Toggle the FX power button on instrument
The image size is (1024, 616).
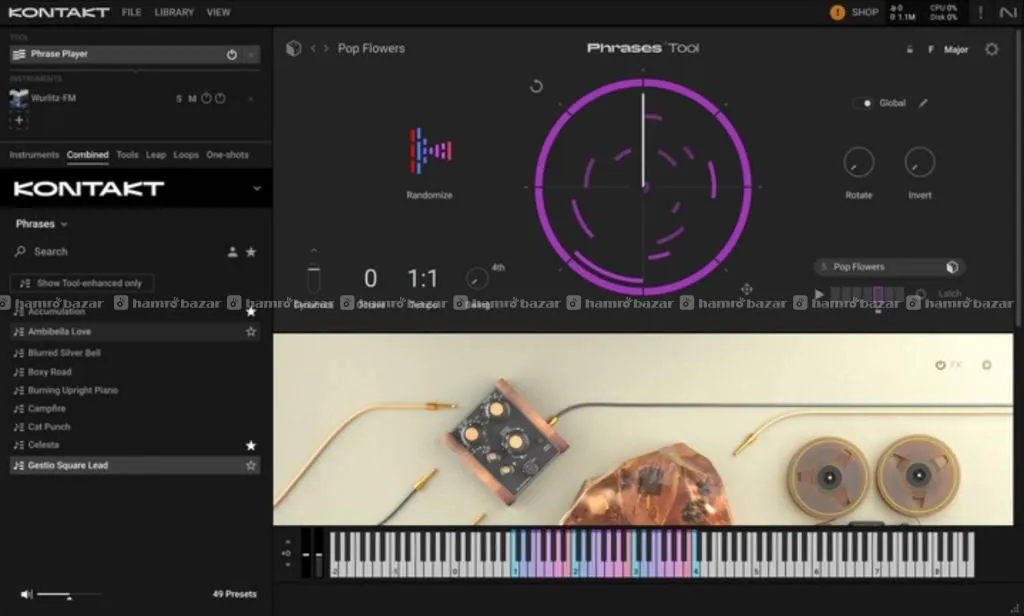940,365
